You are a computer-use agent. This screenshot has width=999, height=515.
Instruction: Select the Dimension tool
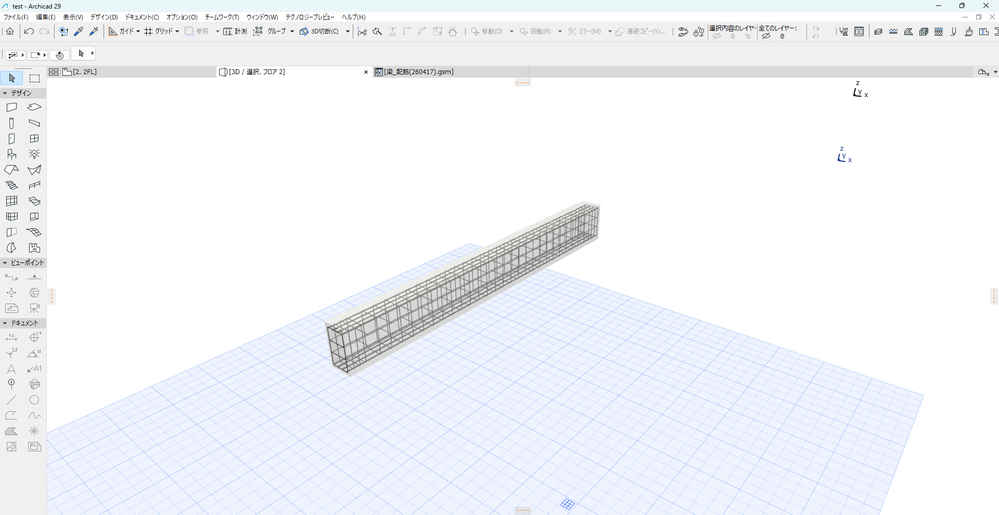coord(11,338)
